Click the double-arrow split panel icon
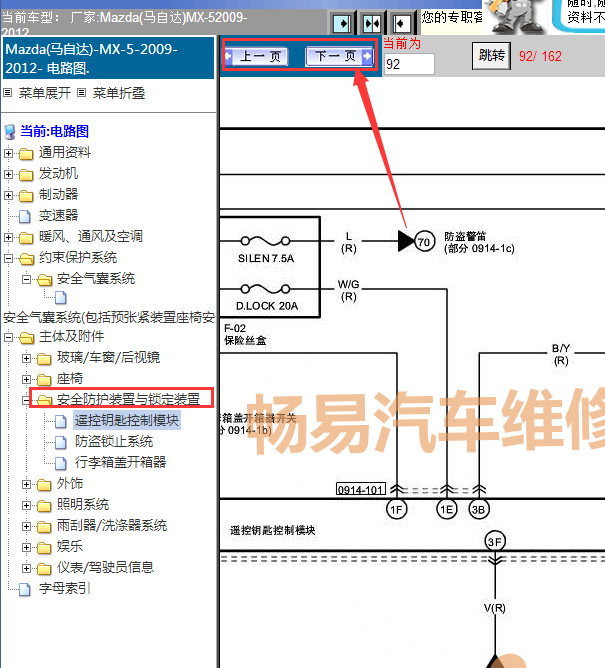605x668 pixels. point(372,23)
